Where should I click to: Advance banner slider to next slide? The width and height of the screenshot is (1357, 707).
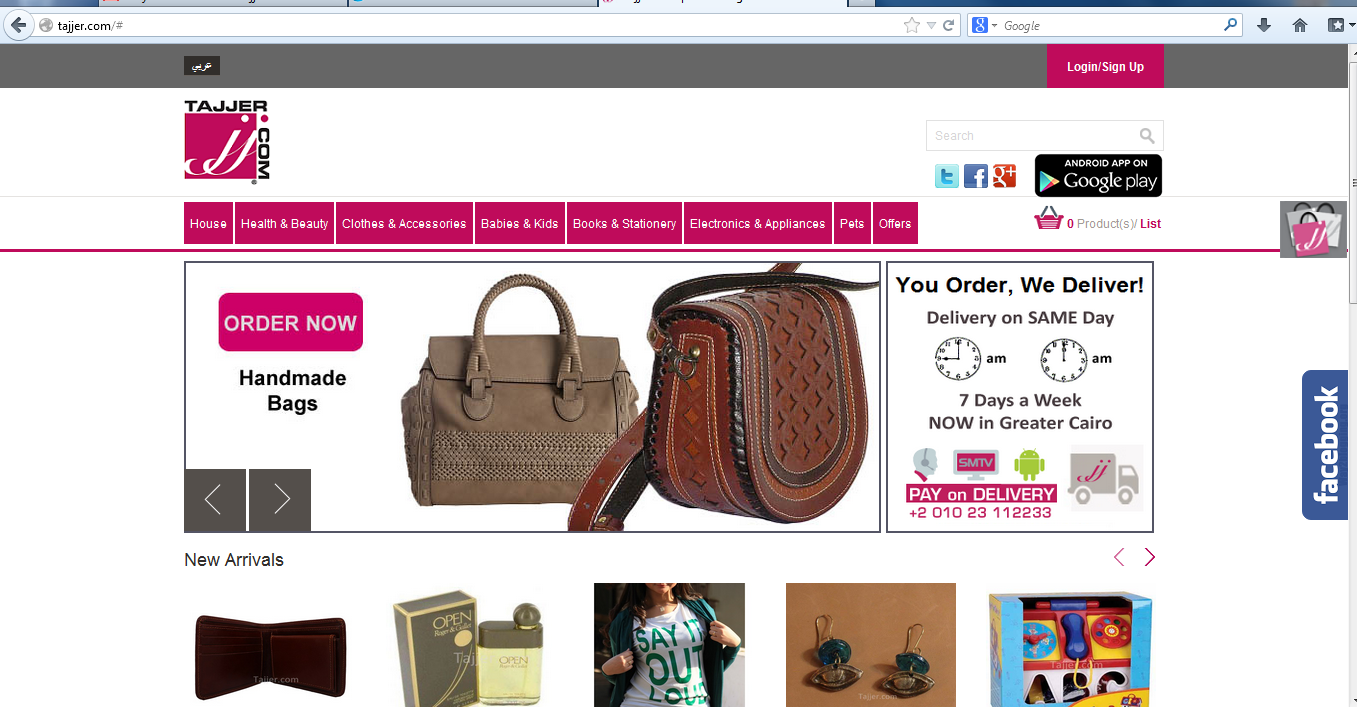tap(280, 500)
